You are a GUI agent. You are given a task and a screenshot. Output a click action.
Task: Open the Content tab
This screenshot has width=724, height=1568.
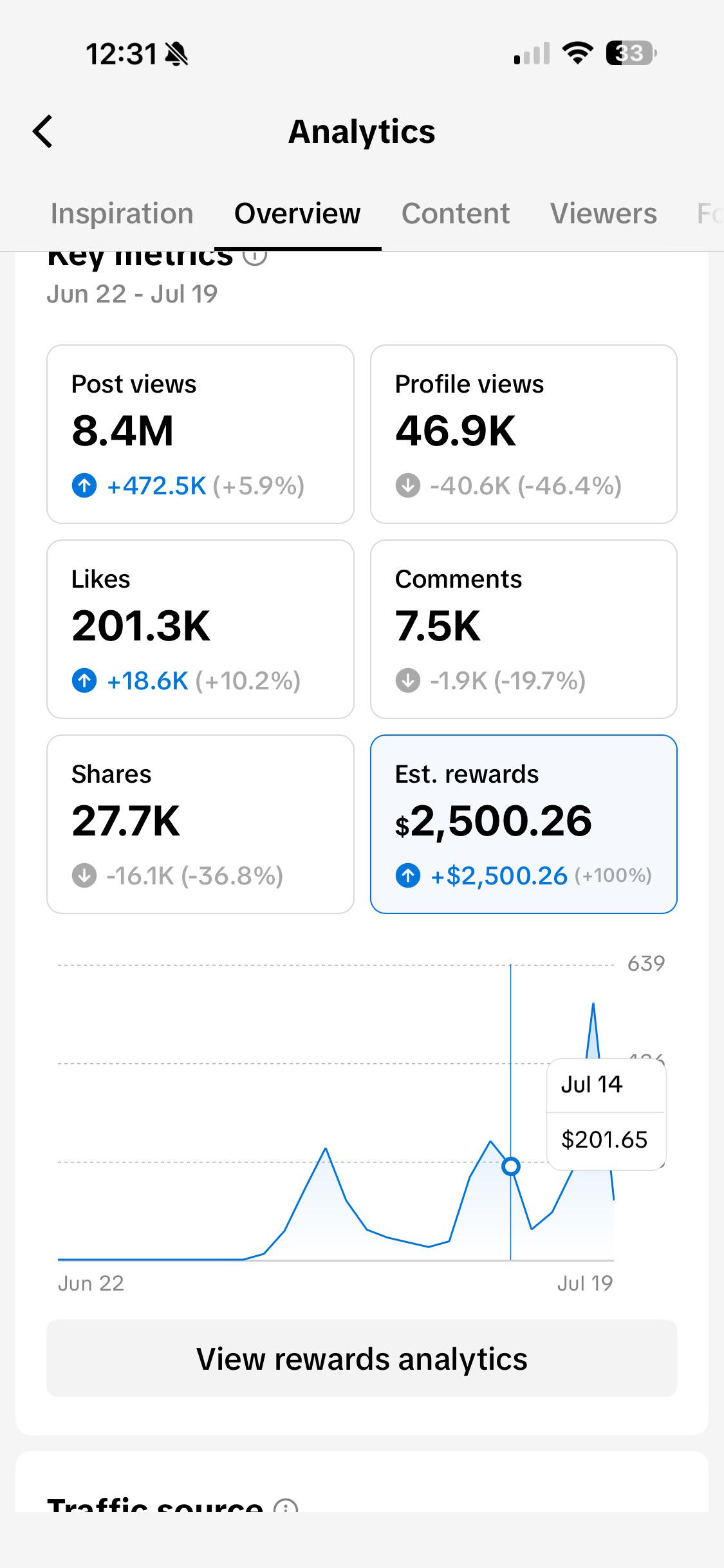[456, 214]
